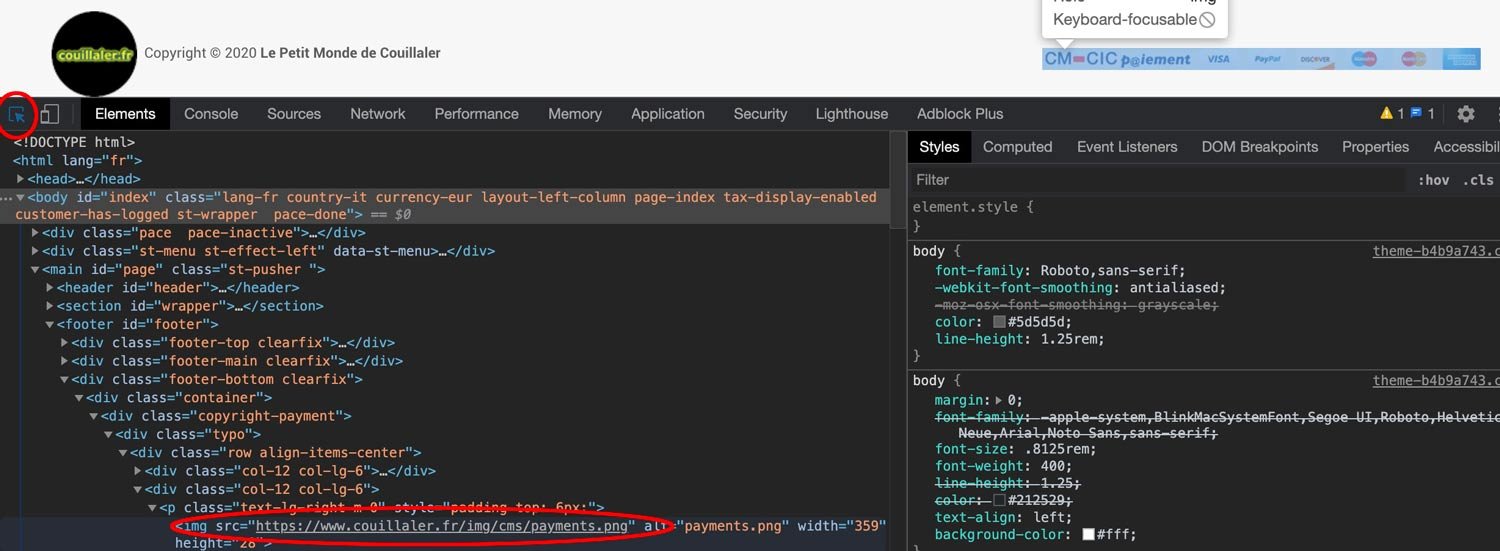
Task: Activate the inspect element picker icon
Action: click(17, 114)
